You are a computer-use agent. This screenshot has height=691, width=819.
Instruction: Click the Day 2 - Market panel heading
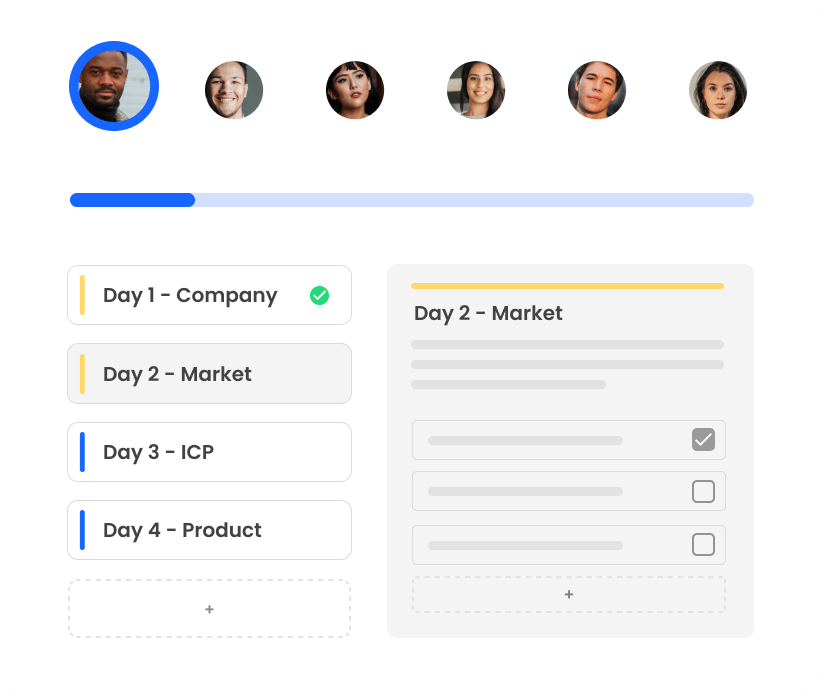(x=488, y=313)
